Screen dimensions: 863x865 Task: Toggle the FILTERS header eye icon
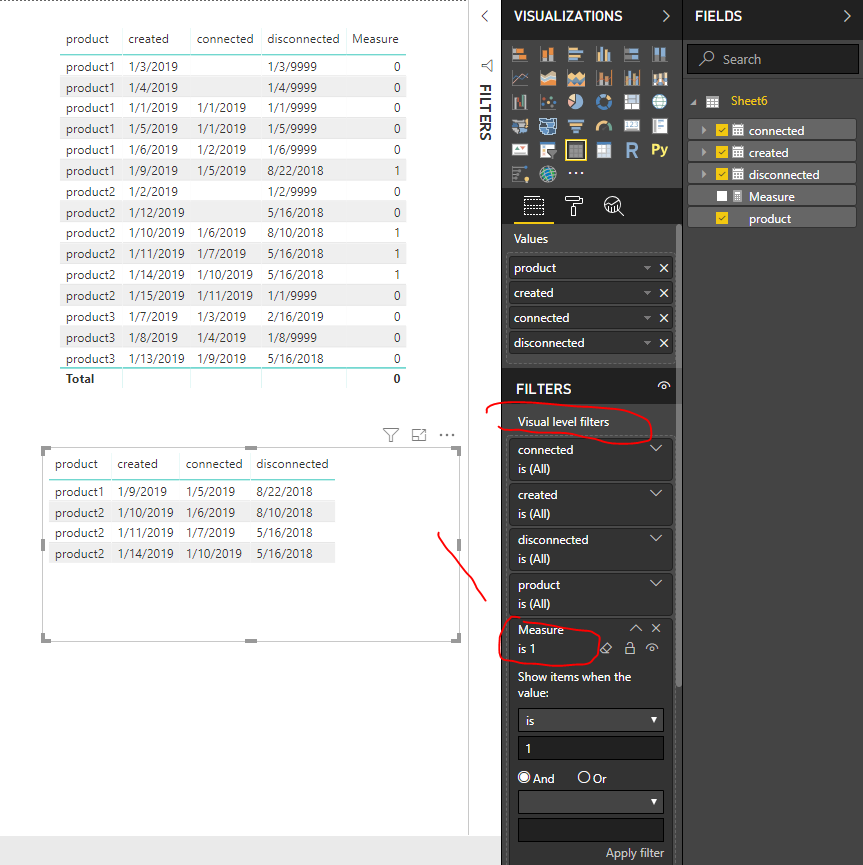664,386
